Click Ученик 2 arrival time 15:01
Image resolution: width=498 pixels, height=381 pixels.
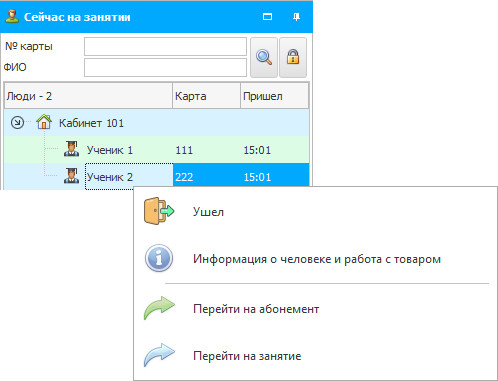[x=257, y=177]
